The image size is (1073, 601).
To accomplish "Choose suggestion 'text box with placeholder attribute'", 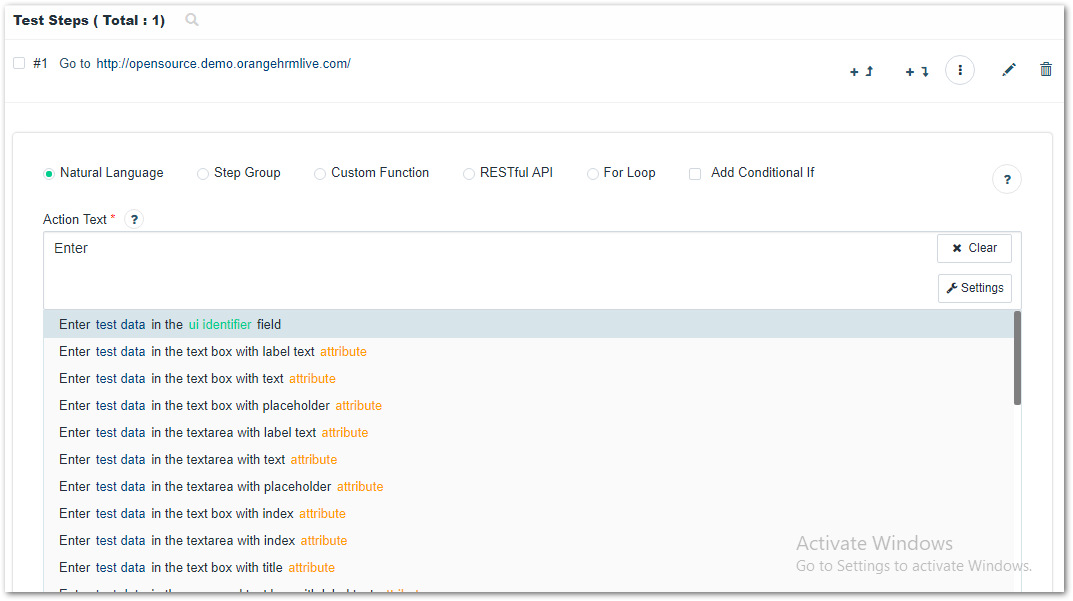I will pyautogui.click(x=220, y=405).
